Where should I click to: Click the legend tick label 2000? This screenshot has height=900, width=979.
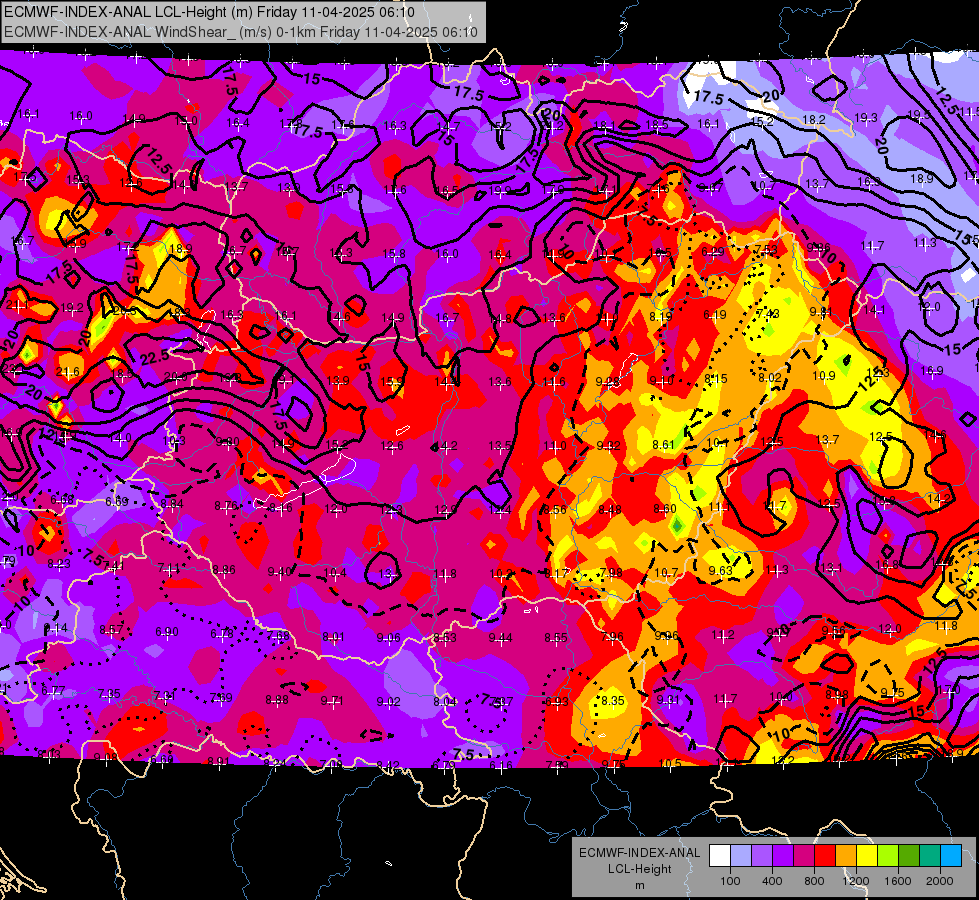[x=940, y=881]
